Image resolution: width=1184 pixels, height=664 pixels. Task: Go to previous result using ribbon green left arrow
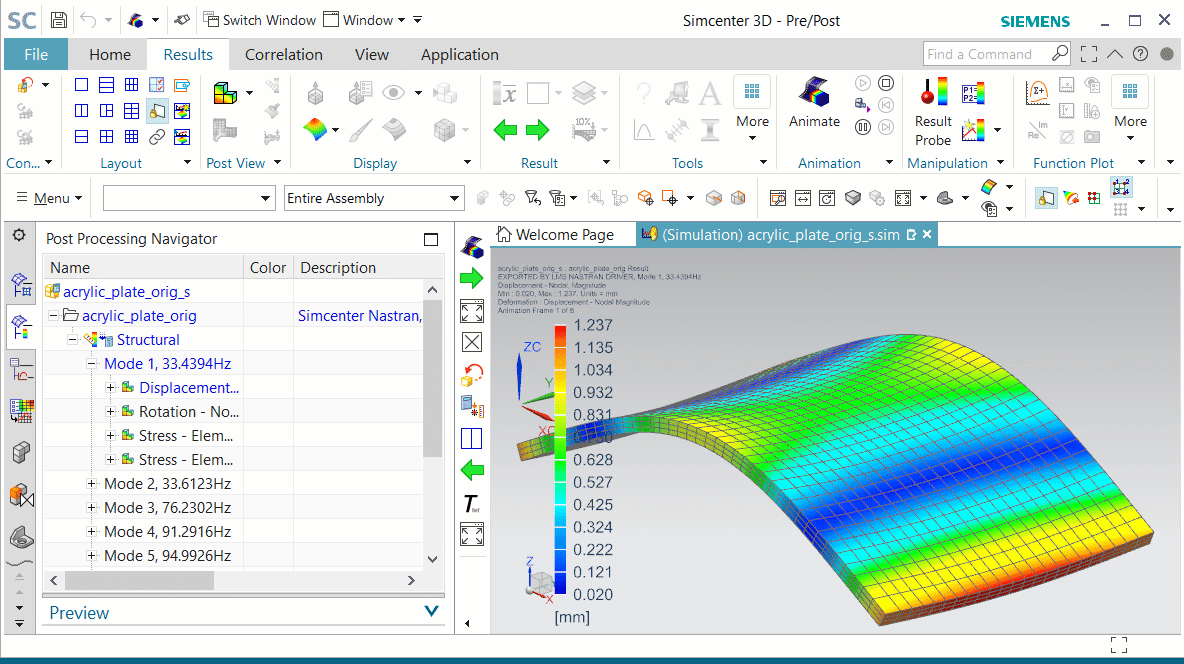507,129
